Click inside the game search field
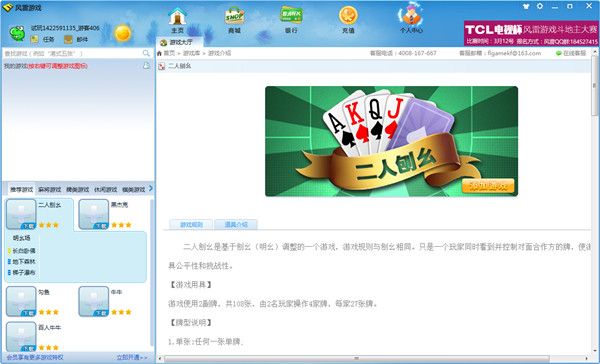The width and height of the screenshot is (600, 364). point(73,53)
